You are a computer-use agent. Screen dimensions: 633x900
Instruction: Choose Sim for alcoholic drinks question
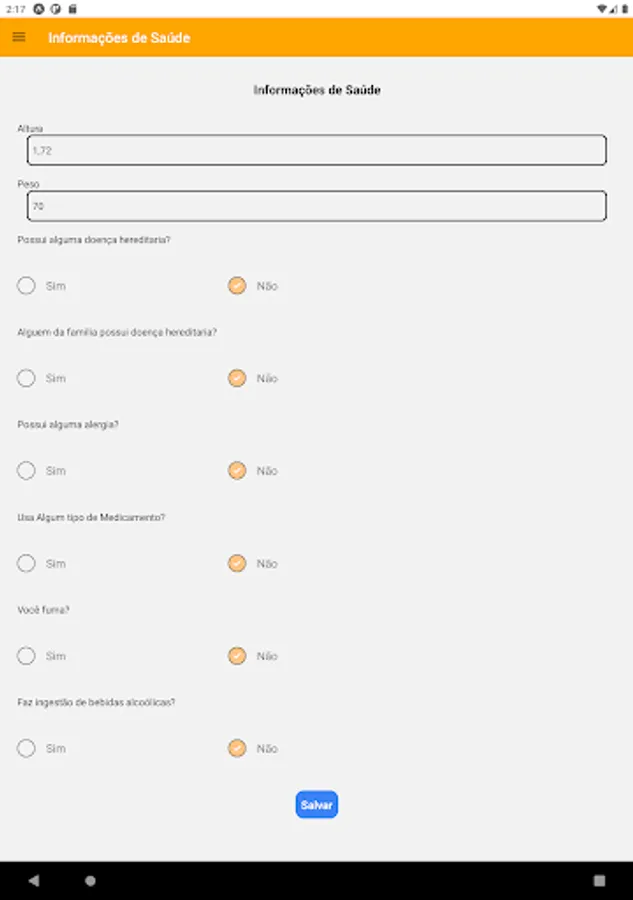27,748
